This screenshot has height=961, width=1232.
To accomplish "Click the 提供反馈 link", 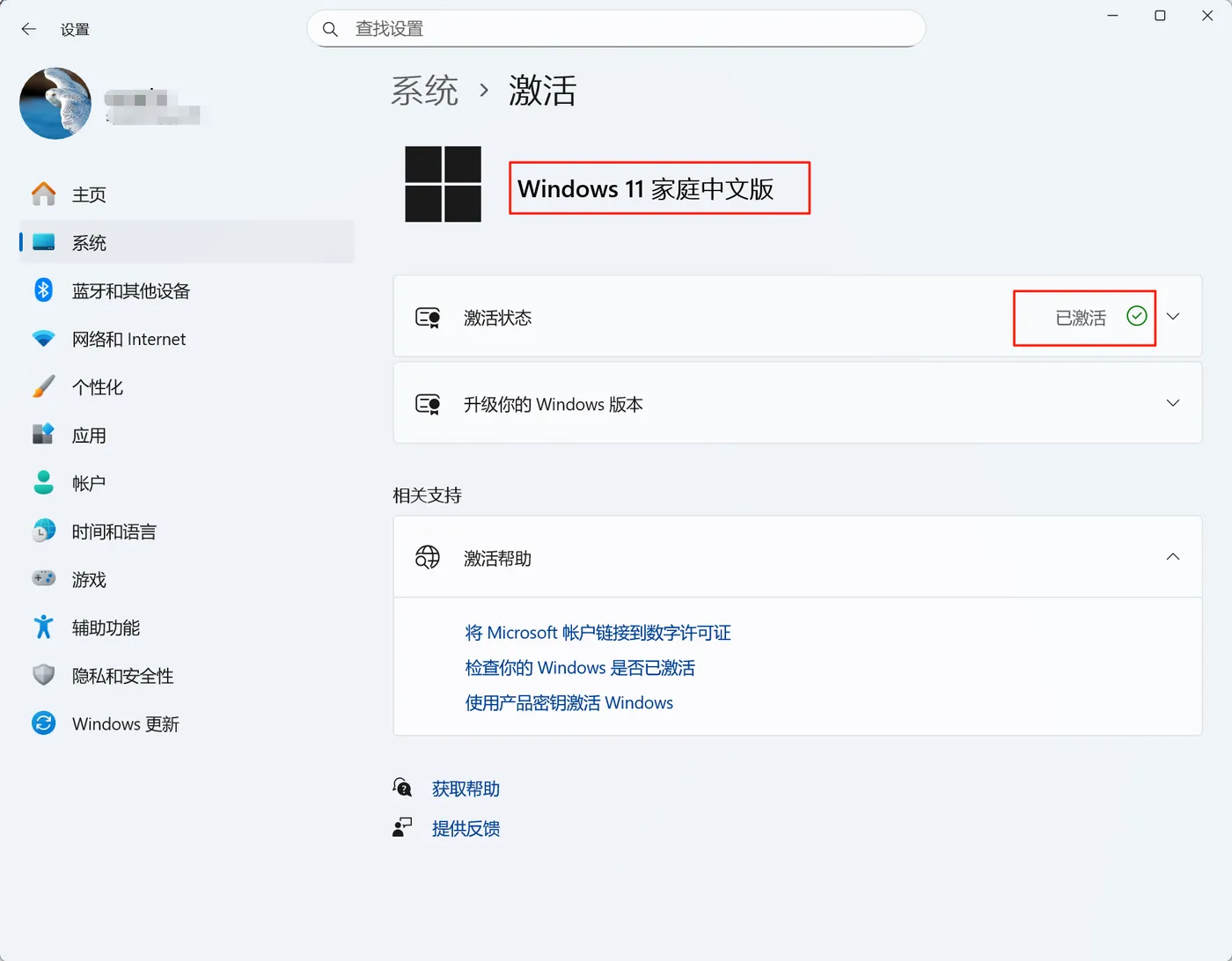I will click(466, 828).
